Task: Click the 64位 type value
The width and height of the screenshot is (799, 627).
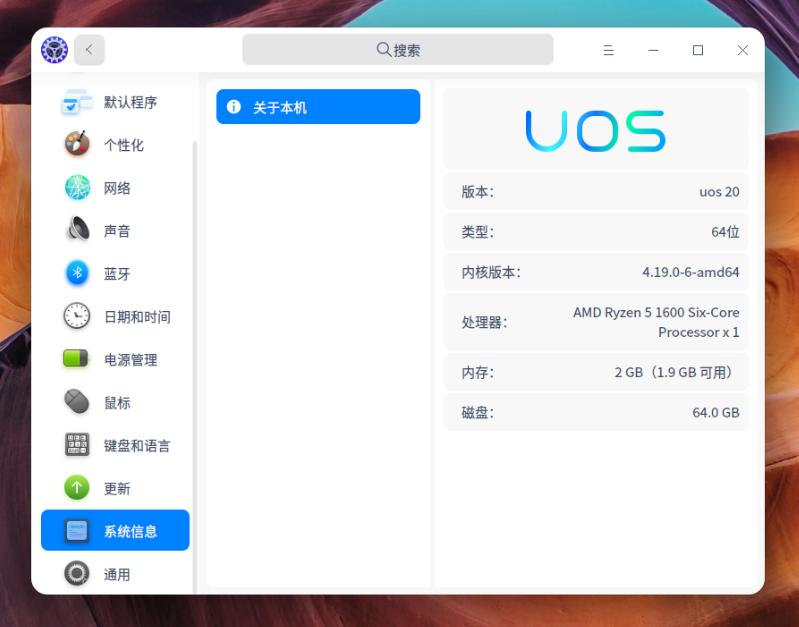Action: point(725,232)
